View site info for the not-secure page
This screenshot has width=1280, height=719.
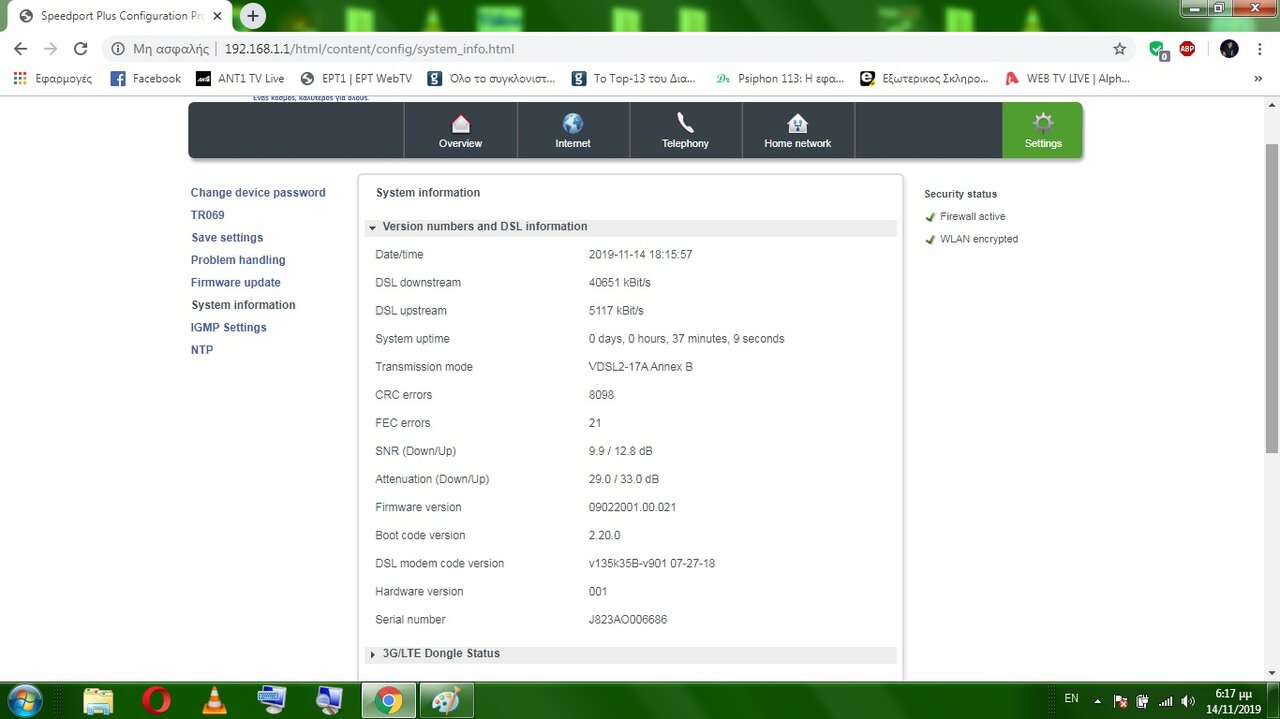tap(159, 49)
